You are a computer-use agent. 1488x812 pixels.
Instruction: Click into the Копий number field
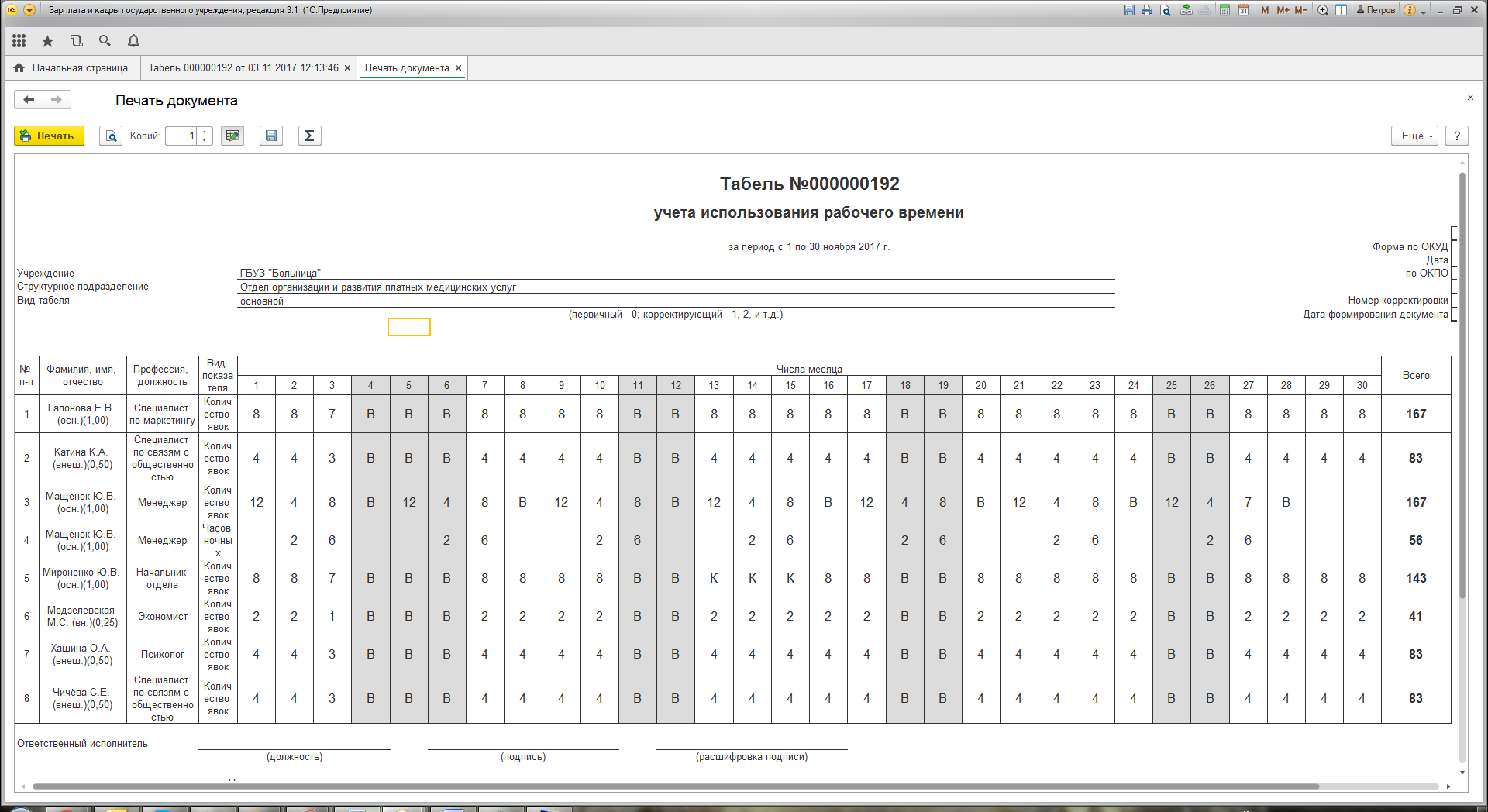[x=181, y=136]
